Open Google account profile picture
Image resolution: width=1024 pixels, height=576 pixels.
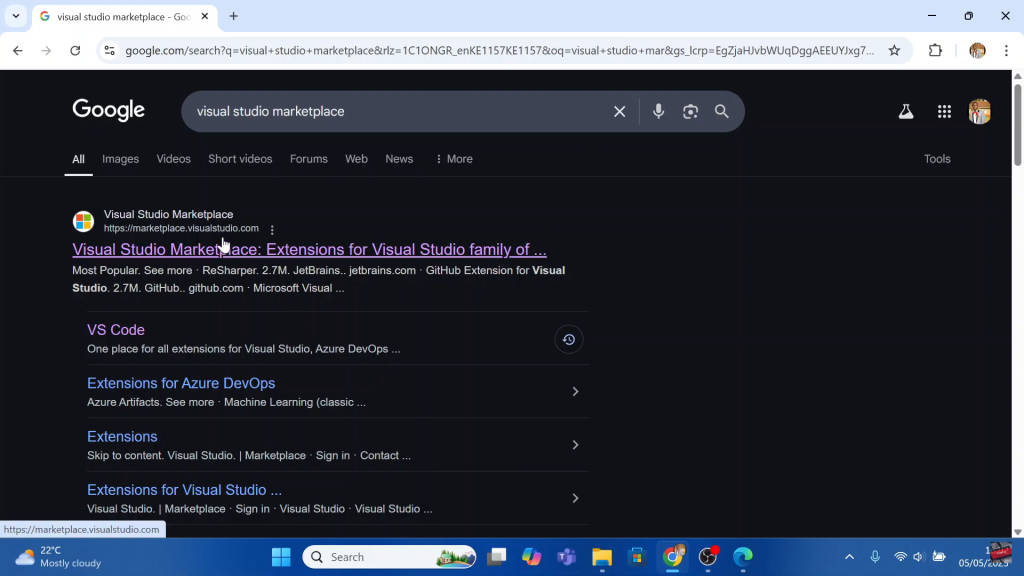pos(980,112)
